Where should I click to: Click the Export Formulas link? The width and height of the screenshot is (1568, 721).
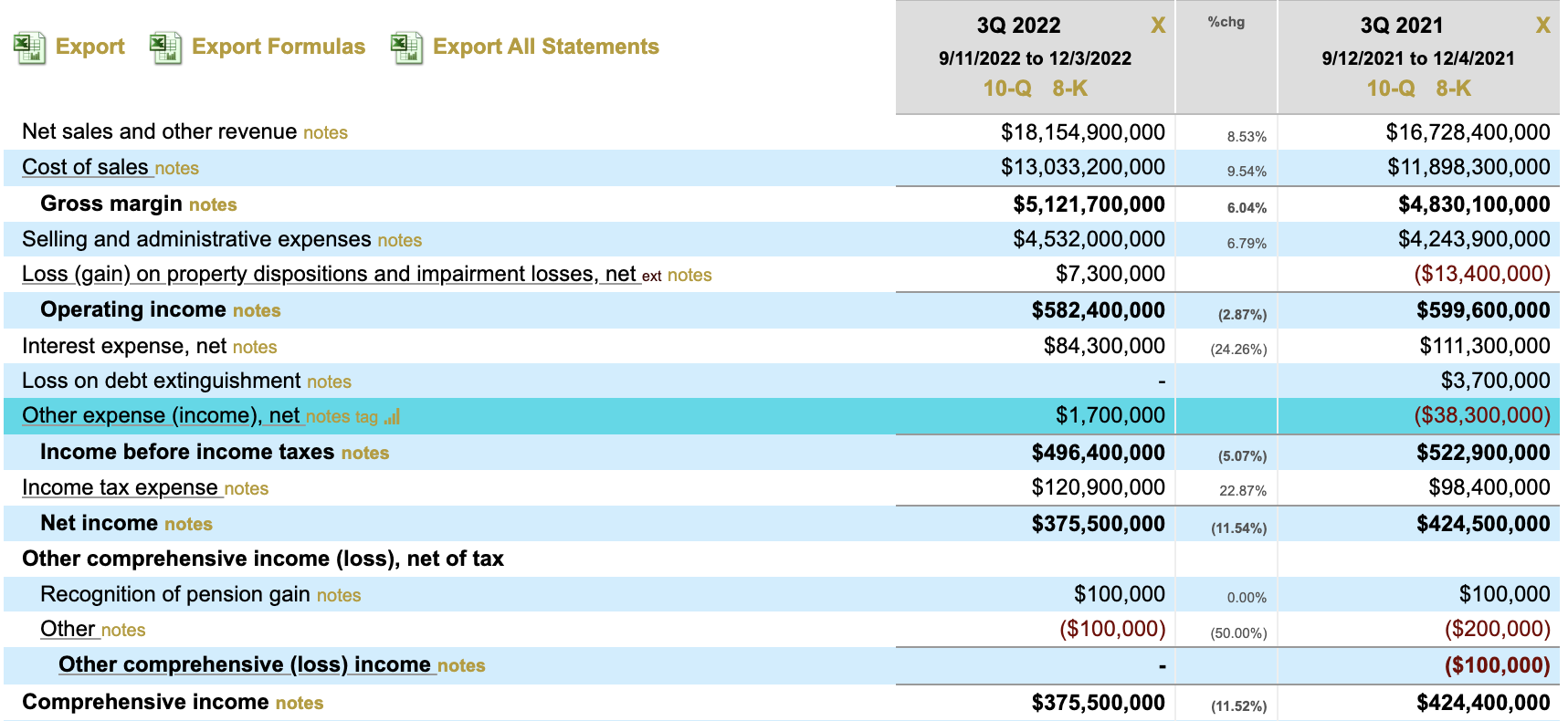coord(278,47)
